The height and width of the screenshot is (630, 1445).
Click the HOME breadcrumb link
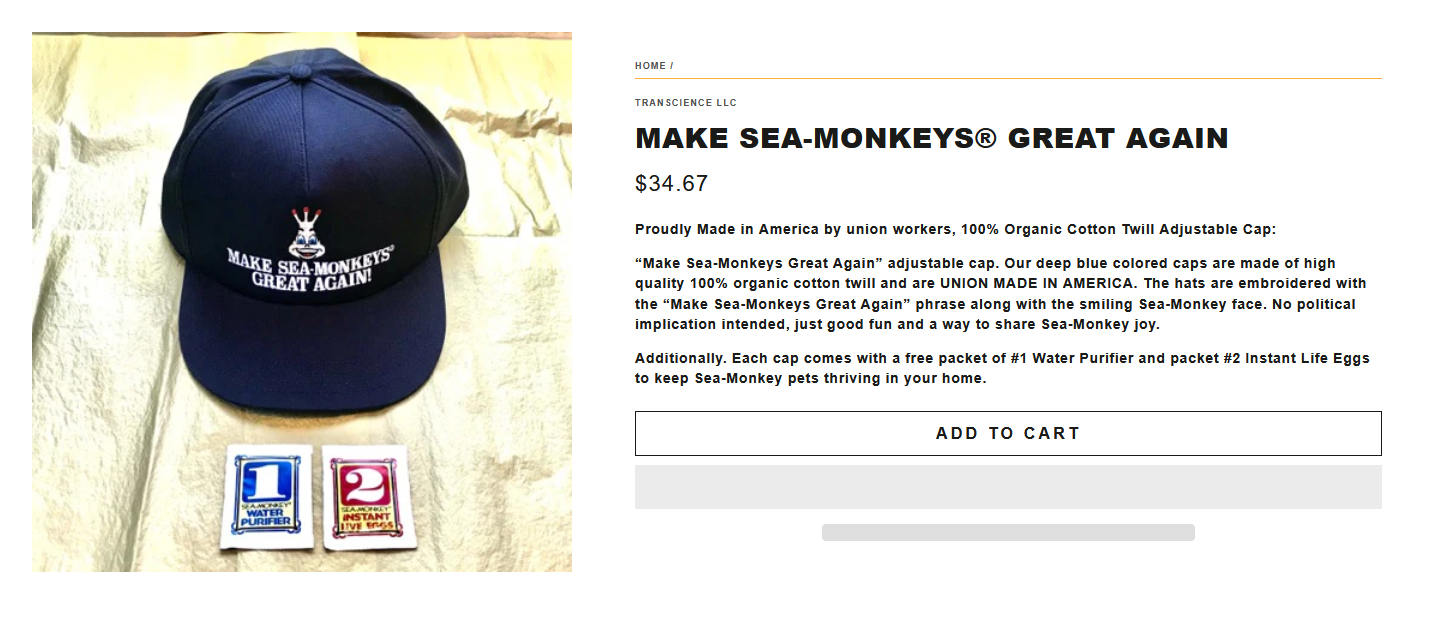[x=650, y=66]
